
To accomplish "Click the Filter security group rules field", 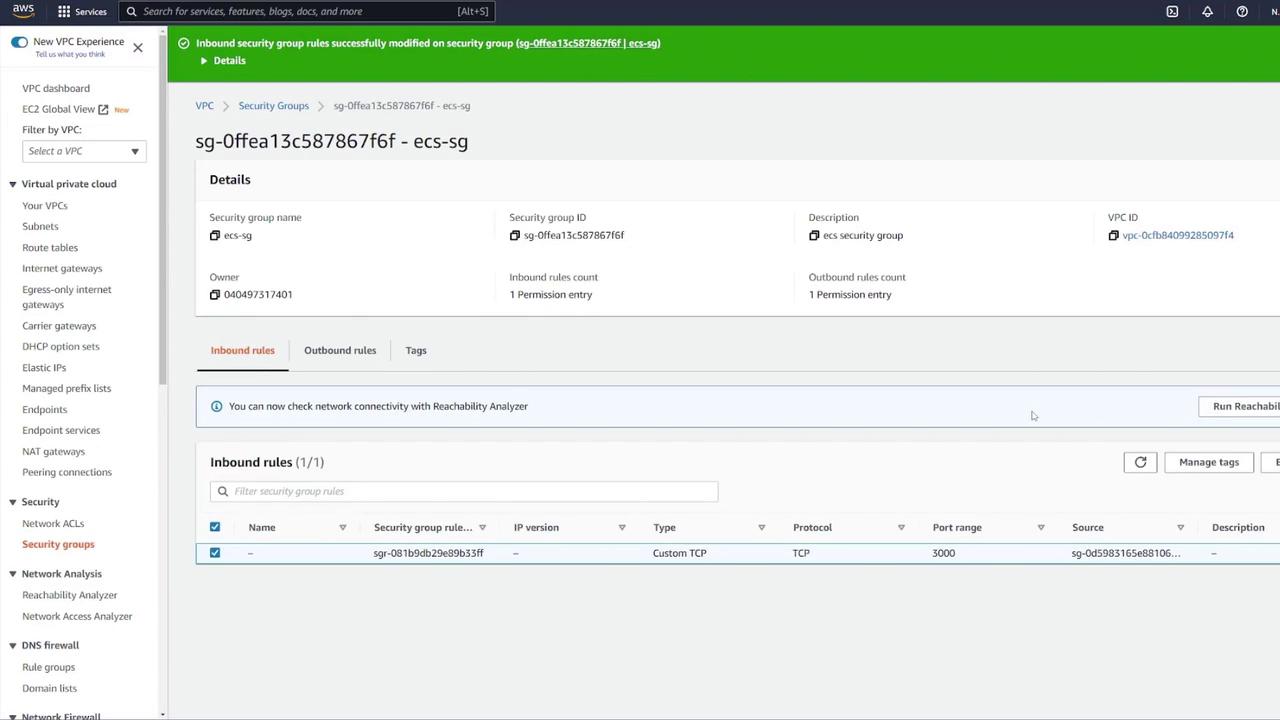I will (x=464, y=491).
